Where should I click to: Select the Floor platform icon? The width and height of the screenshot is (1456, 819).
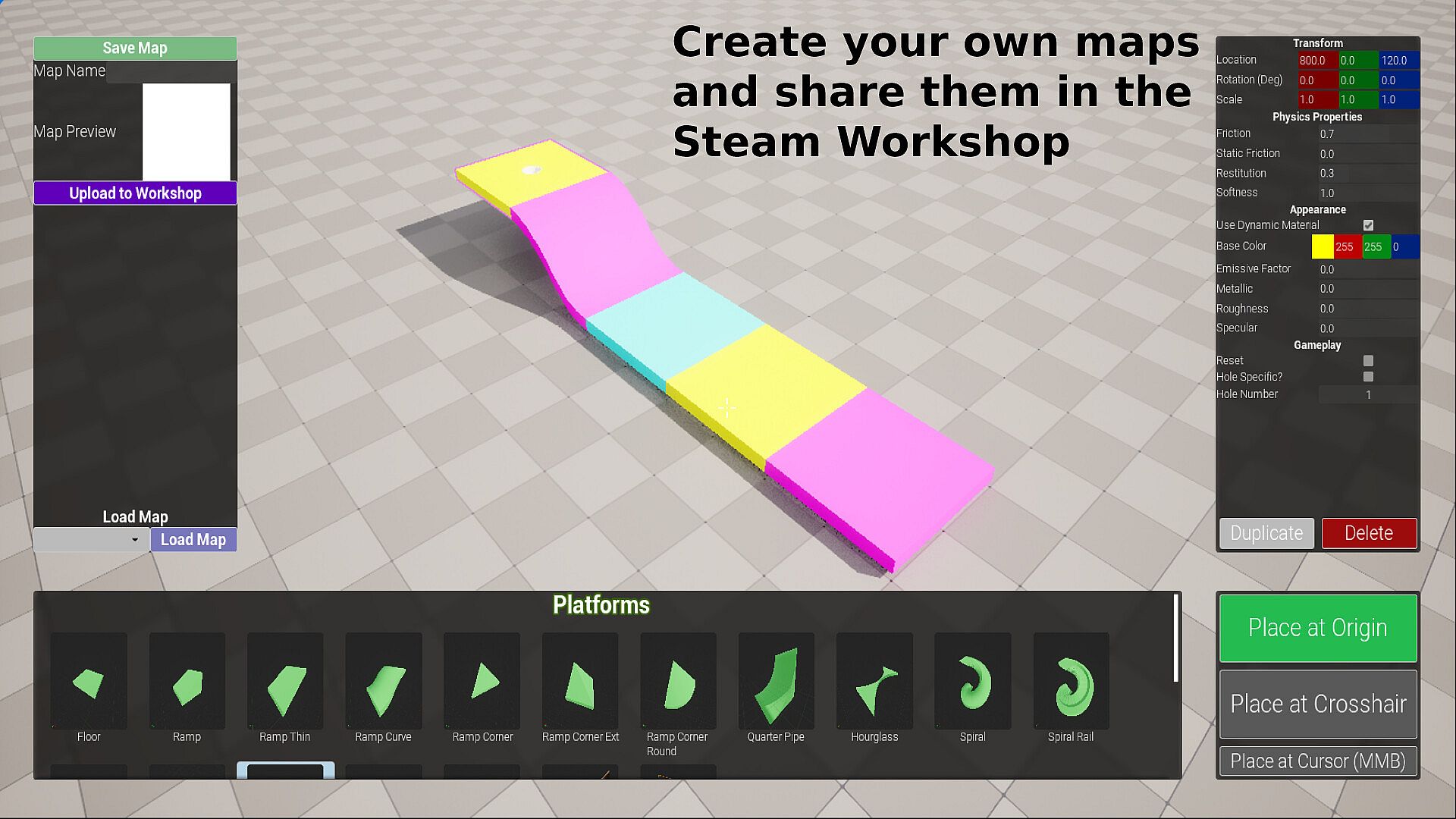89,682
